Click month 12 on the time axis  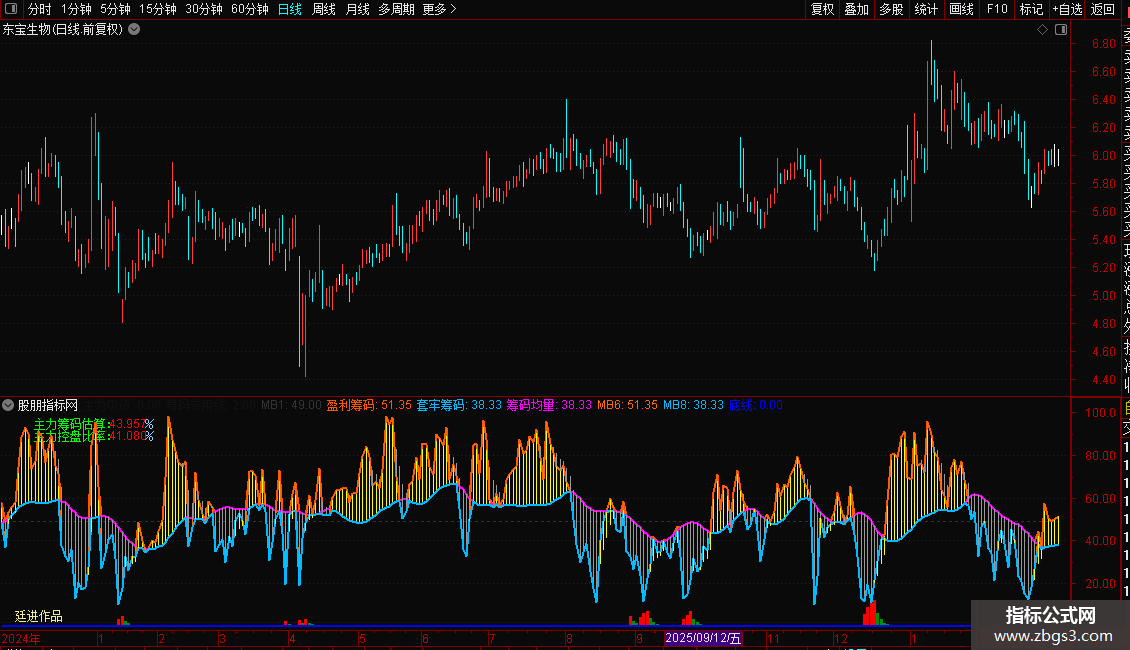tap(841, 638)
